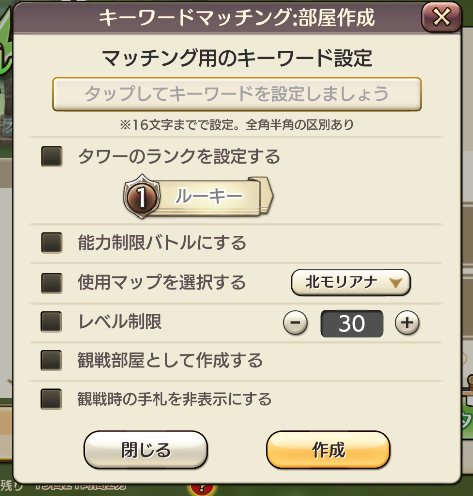The height and width of the screenshot is (496, 473).
Task: Enable the タワーのランクを設定する checkbox
Action: [52, 156]
